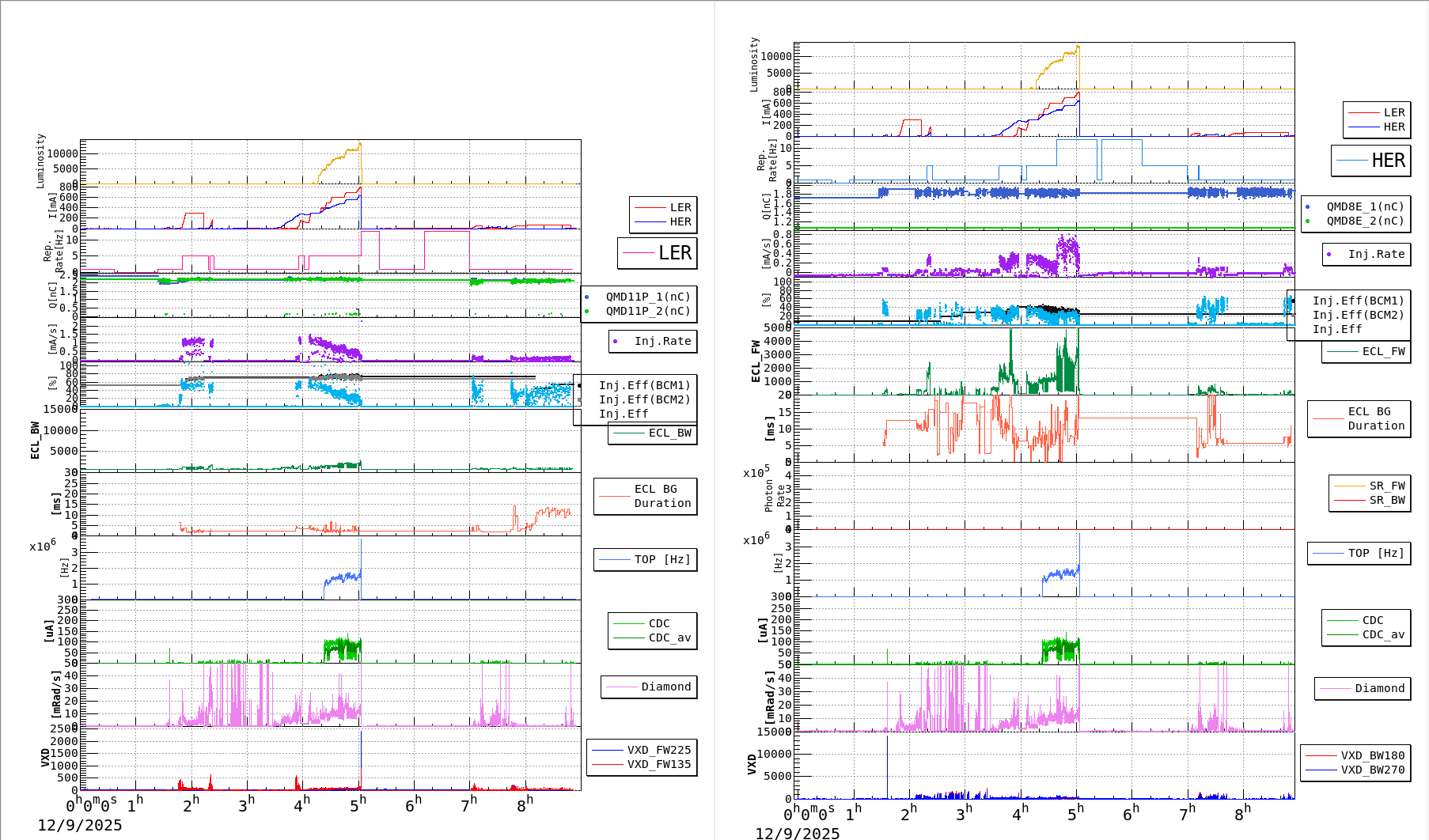Select the QMD8E_1(nC) legend entry
The width and height of the screenshot is (1429, 840).
(1364, 206)
